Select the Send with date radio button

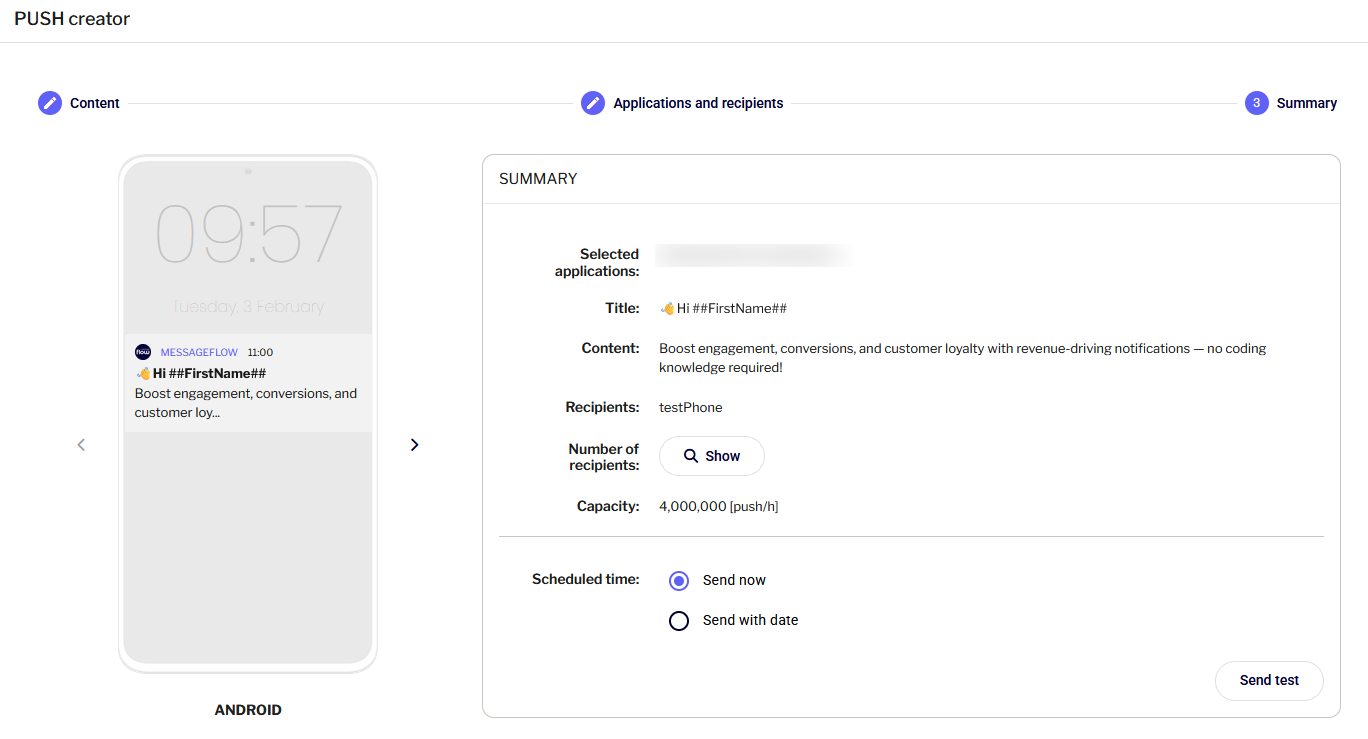click(679, 621)
